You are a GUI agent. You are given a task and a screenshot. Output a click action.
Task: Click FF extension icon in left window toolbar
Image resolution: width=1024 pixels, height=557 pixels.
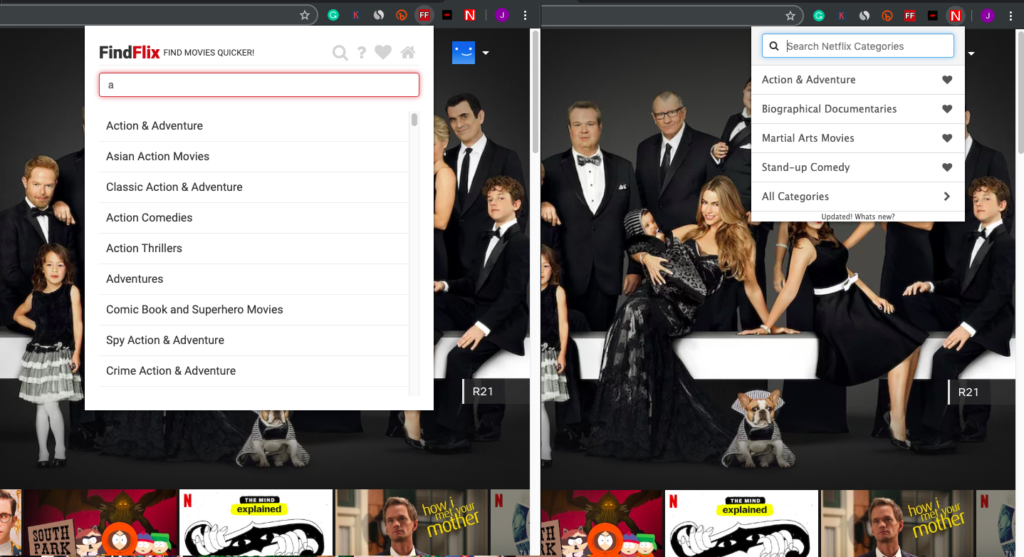tap(424, 15)
